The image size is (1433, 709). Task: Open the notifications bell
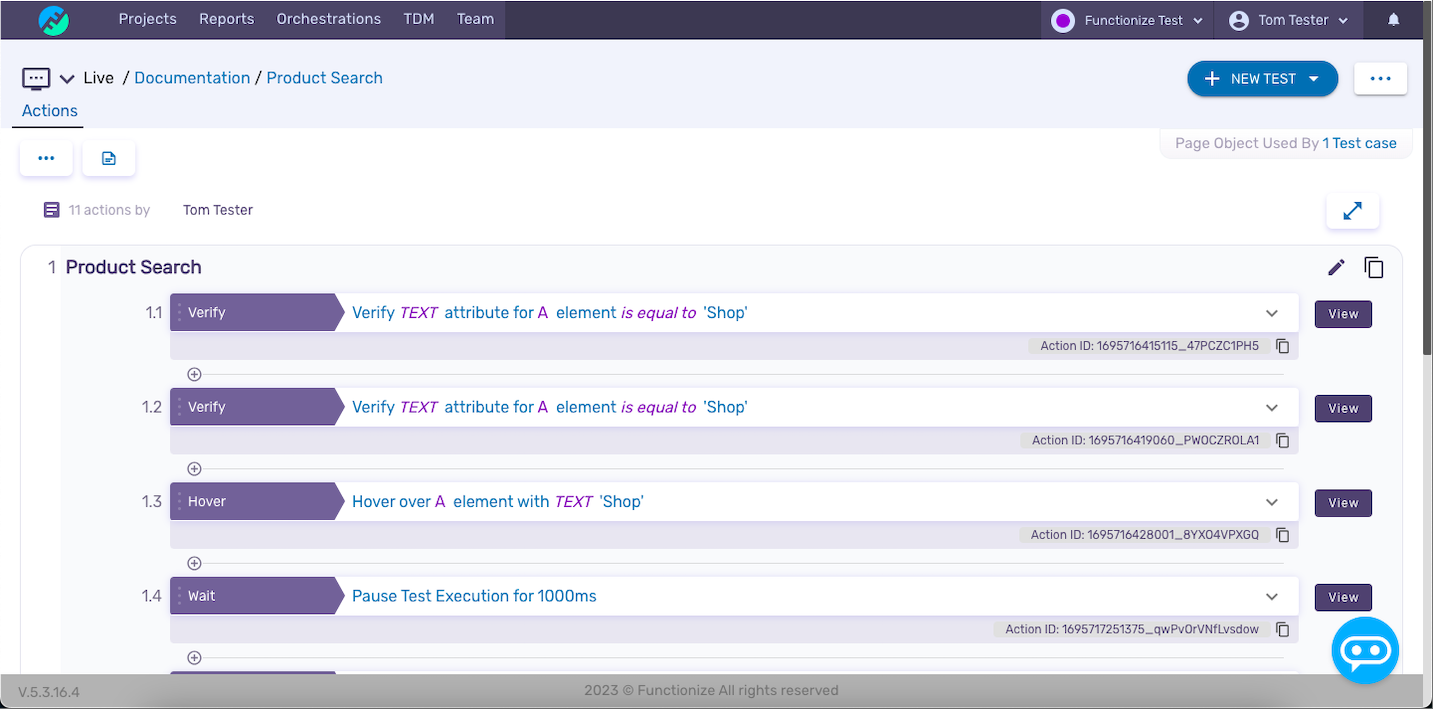click(x=1394, y=20)
